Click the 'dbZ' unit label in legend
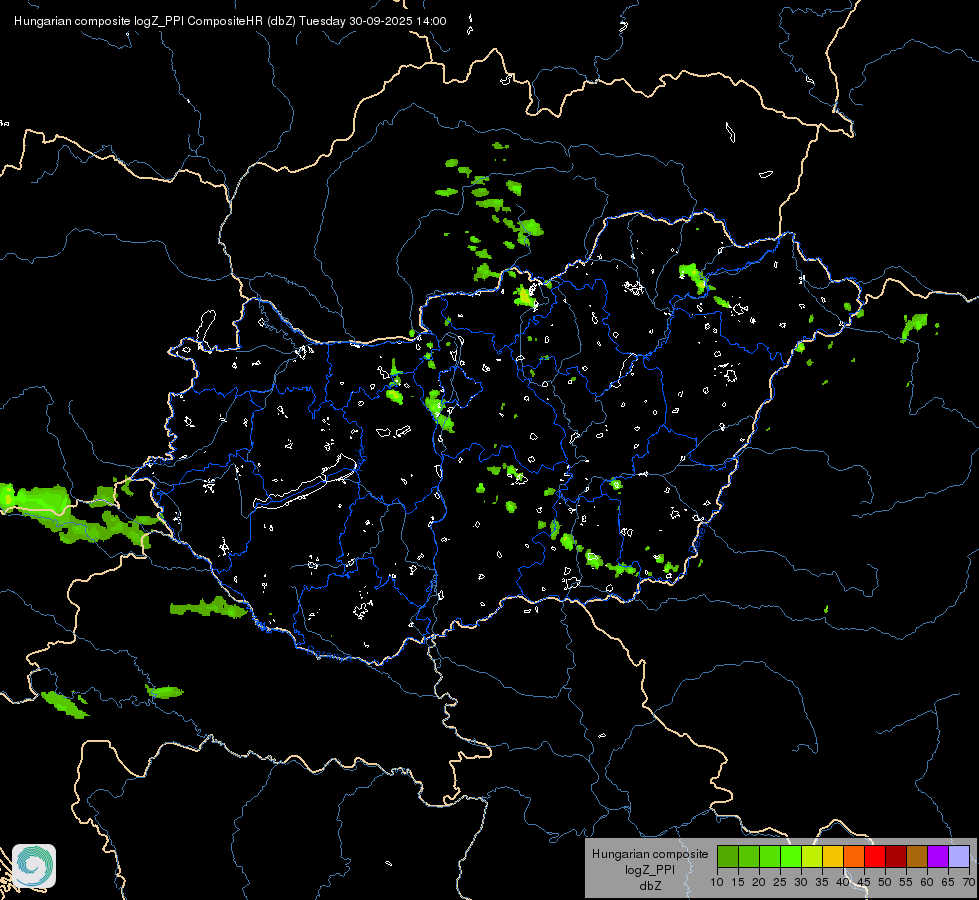Viewport: 979px width, 900px height. pos(650,886)
